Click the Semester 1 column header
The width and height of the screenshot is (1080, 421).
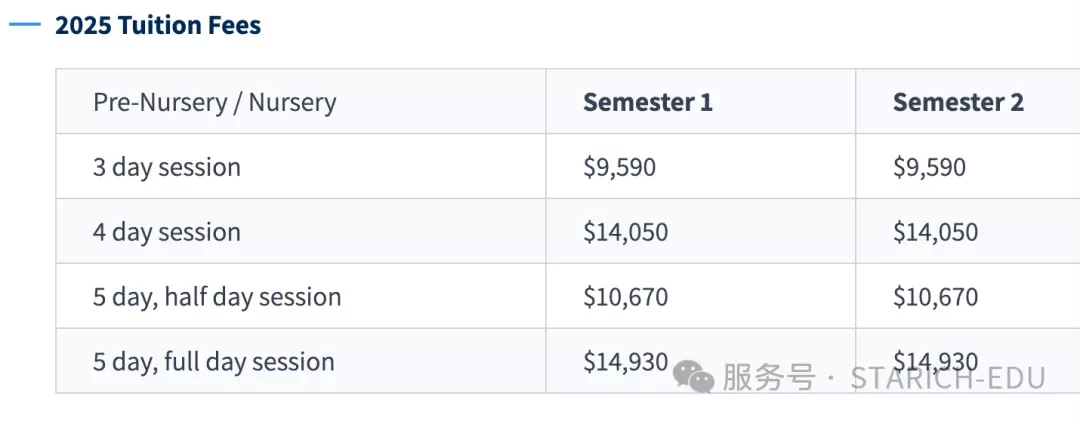pos(647,103)
